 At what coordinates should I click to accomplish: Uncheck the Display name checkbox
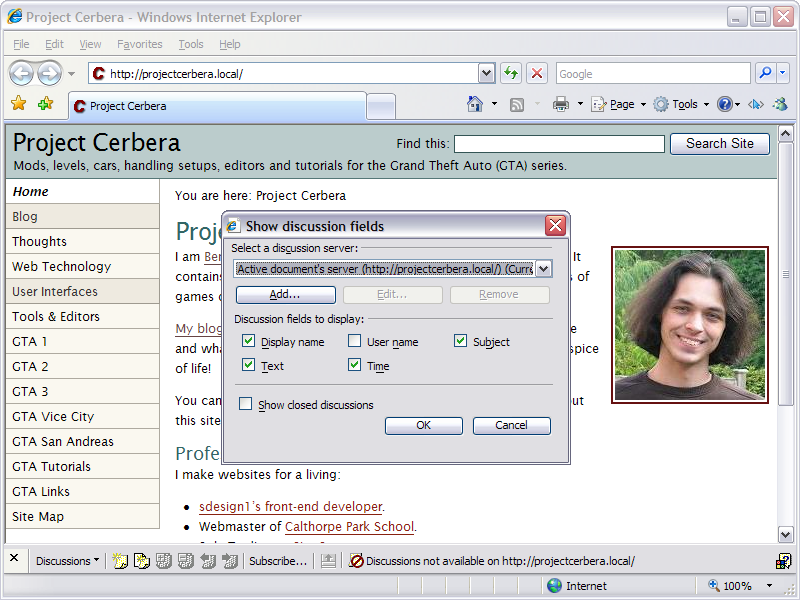(249, 341)
